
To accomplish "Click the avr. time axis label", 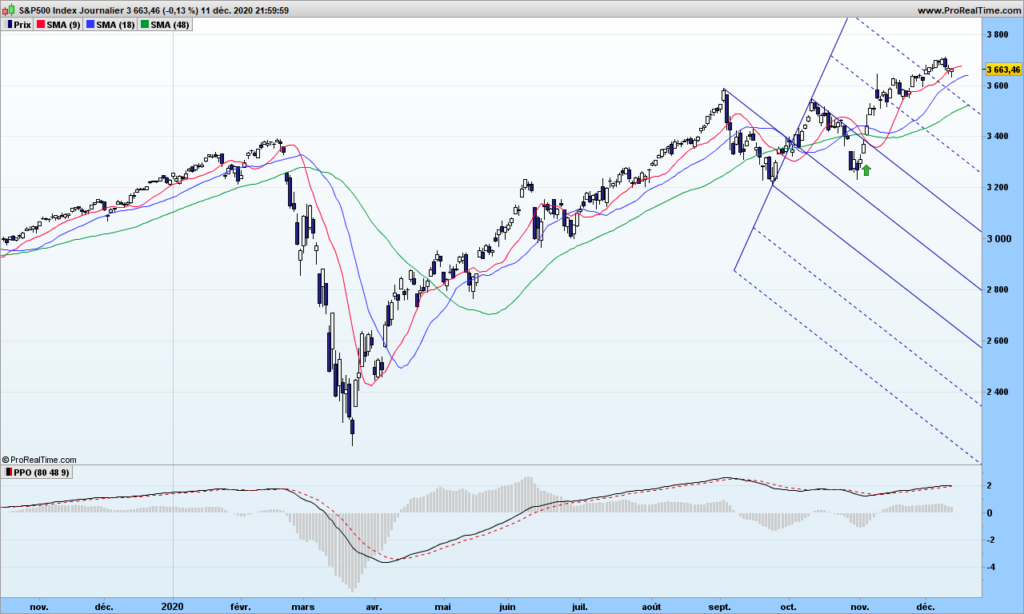I will (374, 607).
